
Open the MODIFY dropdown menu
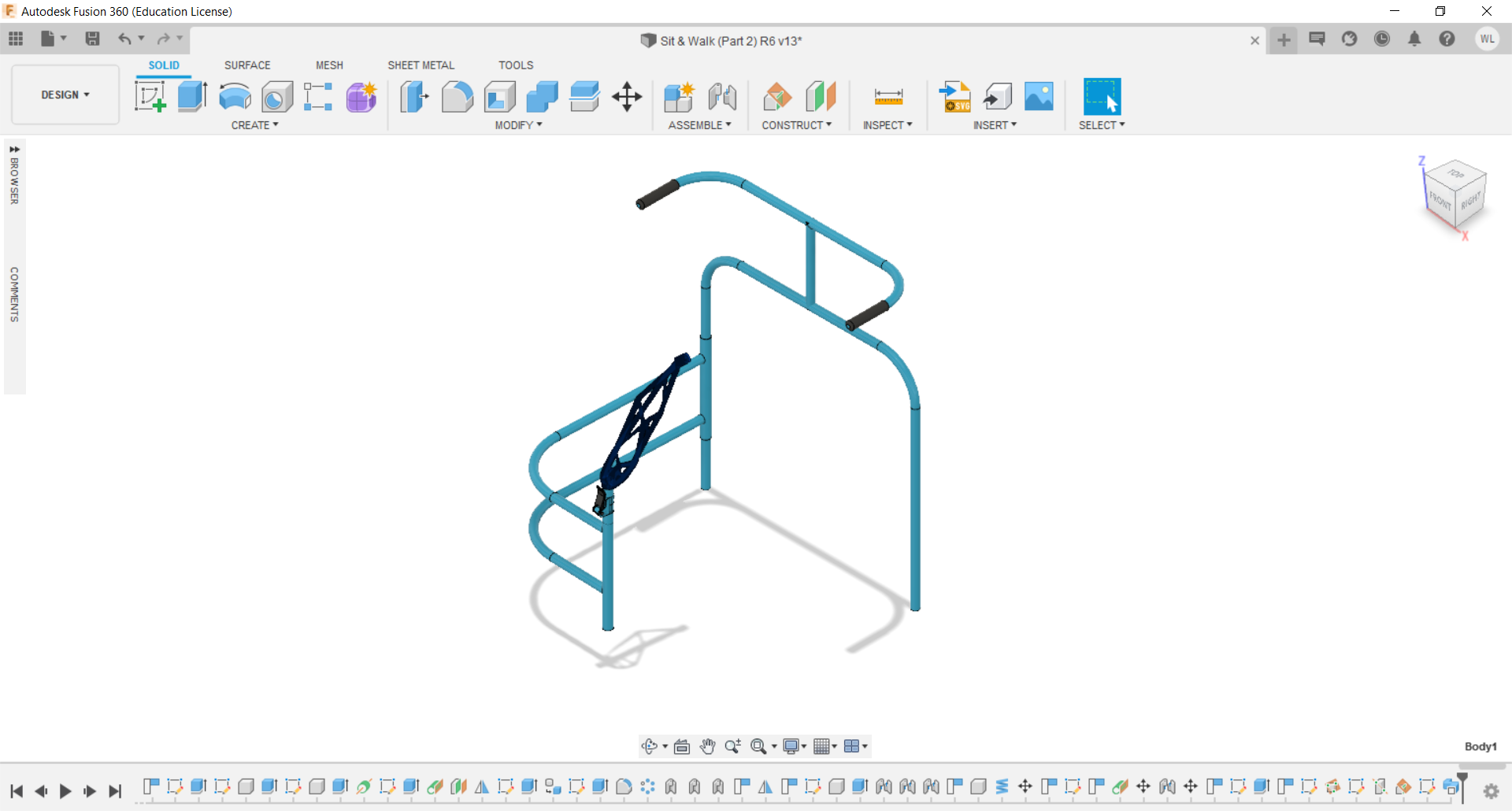click(516, 124)
